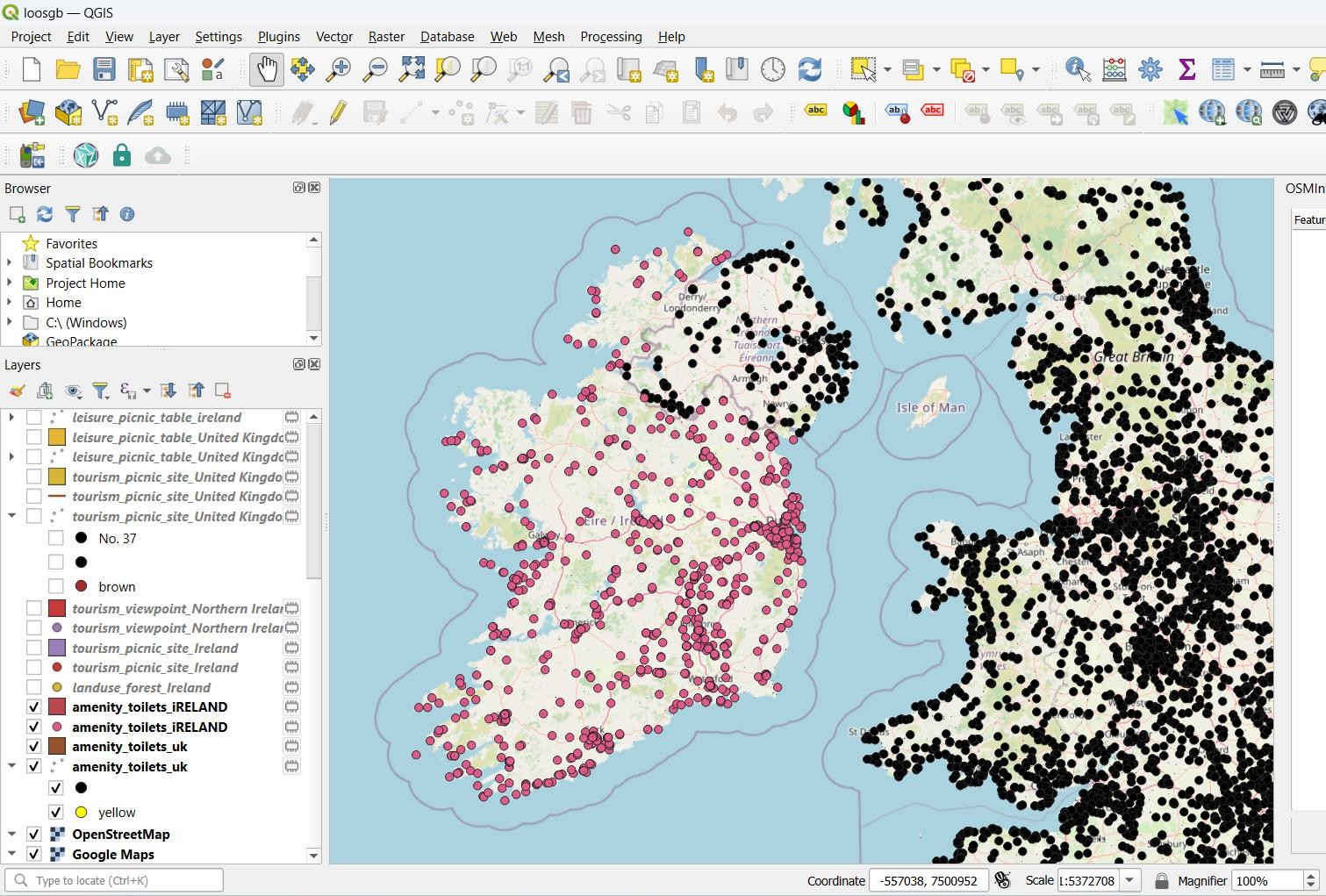Click the yellow Layer Labeling Options icon
Image resolution: width=1326 pixels, height=896 pixels.
816,111
